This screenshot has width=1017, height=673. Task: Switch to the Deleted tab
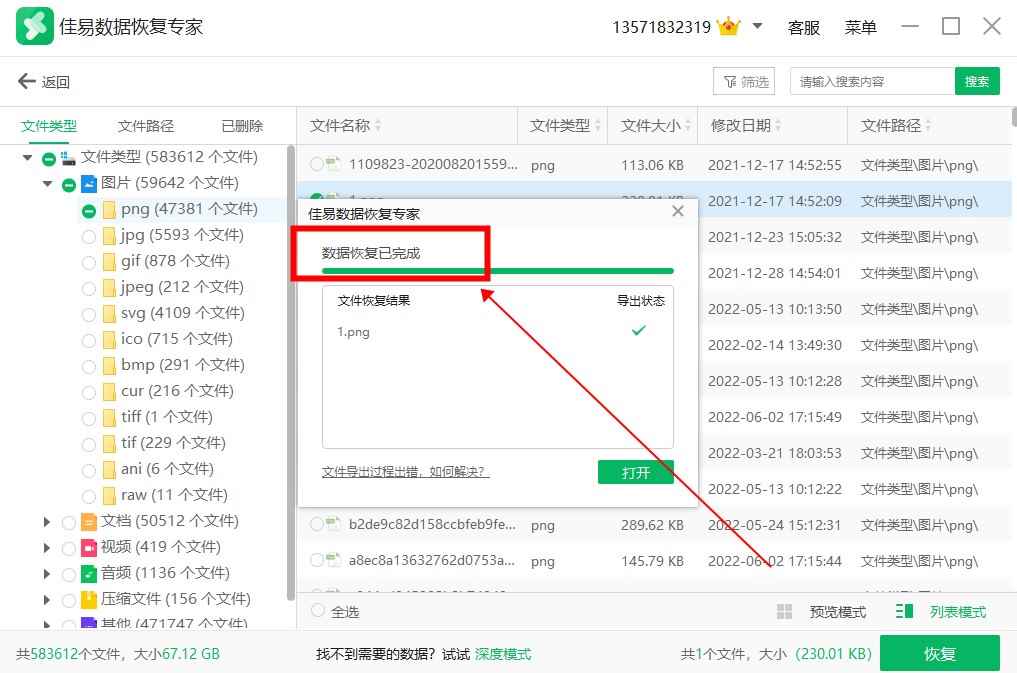(x=242, y=126)
